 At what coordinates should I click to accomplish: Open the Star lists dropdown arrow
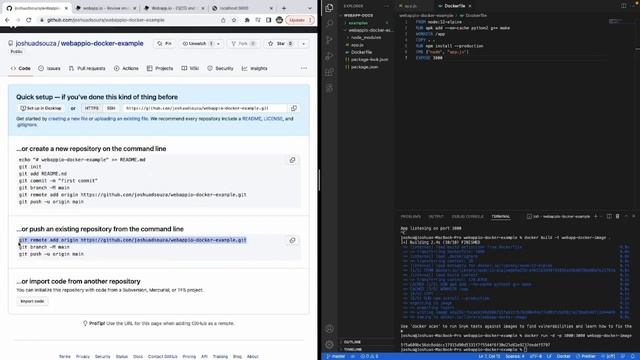[304, 44]
